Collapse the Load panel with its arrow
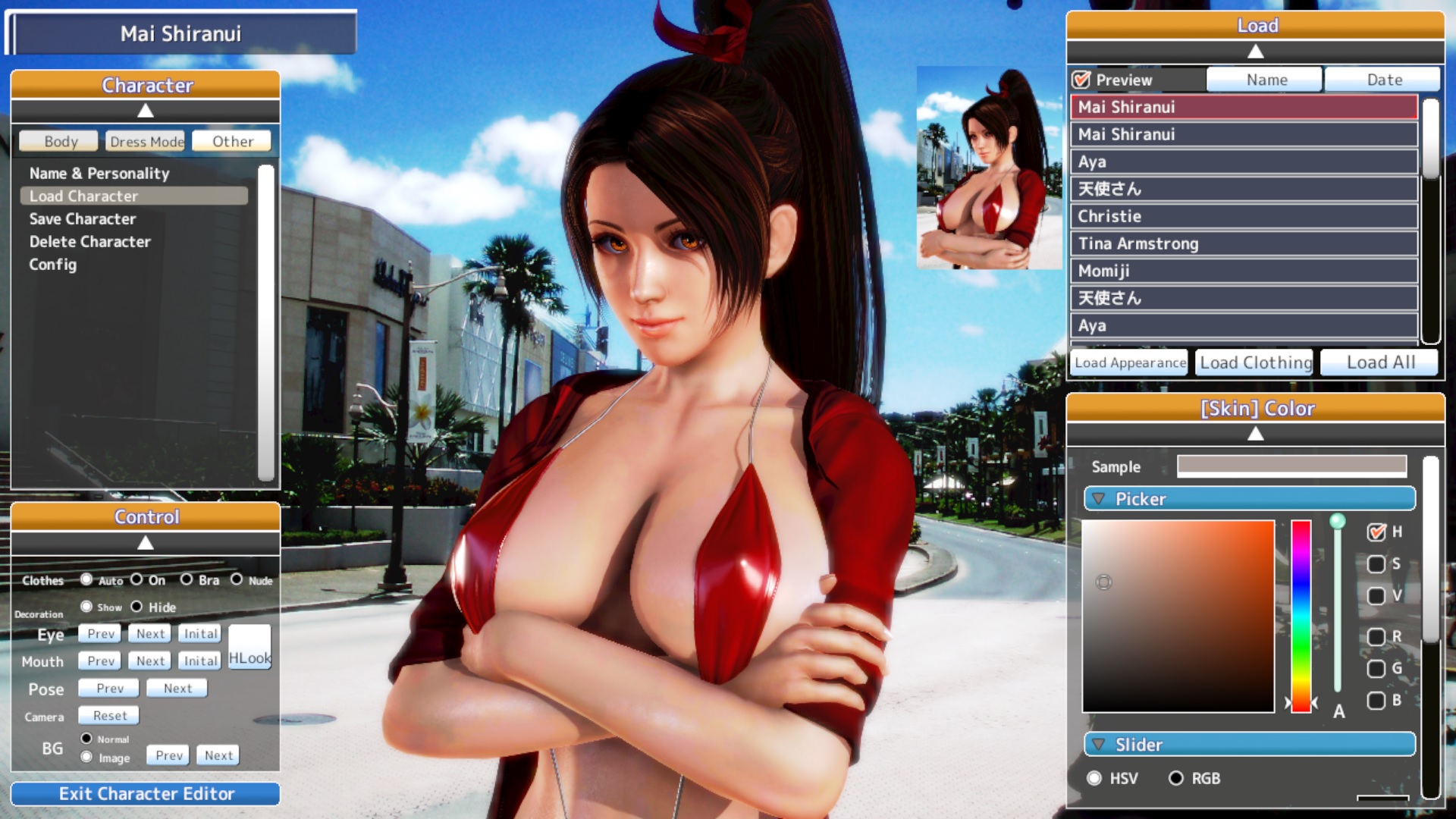 click(x=1256, y=51)
